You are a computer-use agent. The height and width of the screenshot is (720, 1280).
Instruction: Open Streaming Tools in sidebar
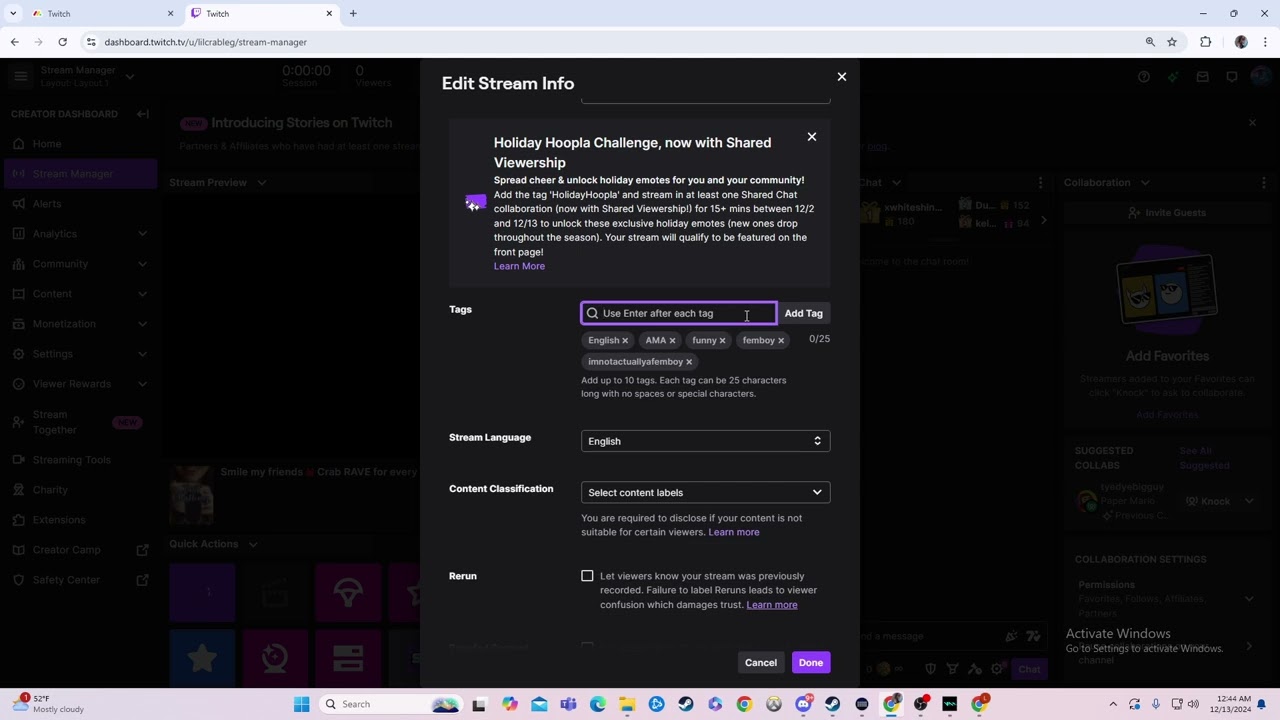coord(78,460)
